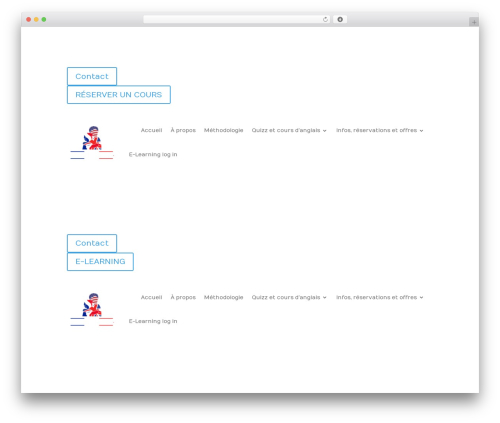This screenshot has width=500, height=423.
Task: Click the E-LEARNING button
Action: 100,262
